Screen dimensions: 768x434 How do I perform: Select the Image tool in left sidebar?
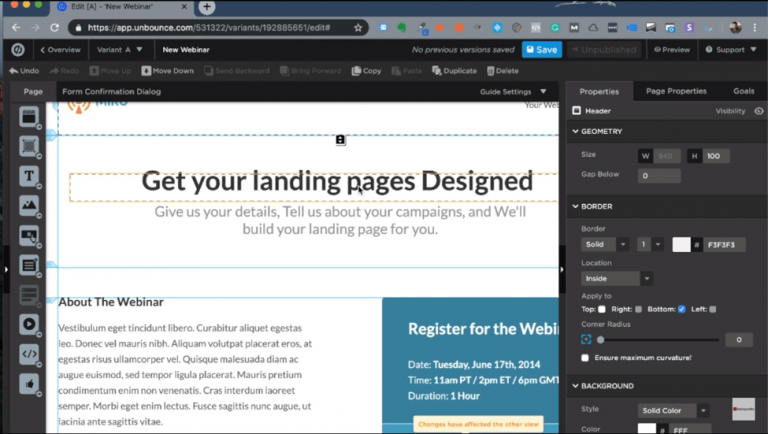pos(29,205)
